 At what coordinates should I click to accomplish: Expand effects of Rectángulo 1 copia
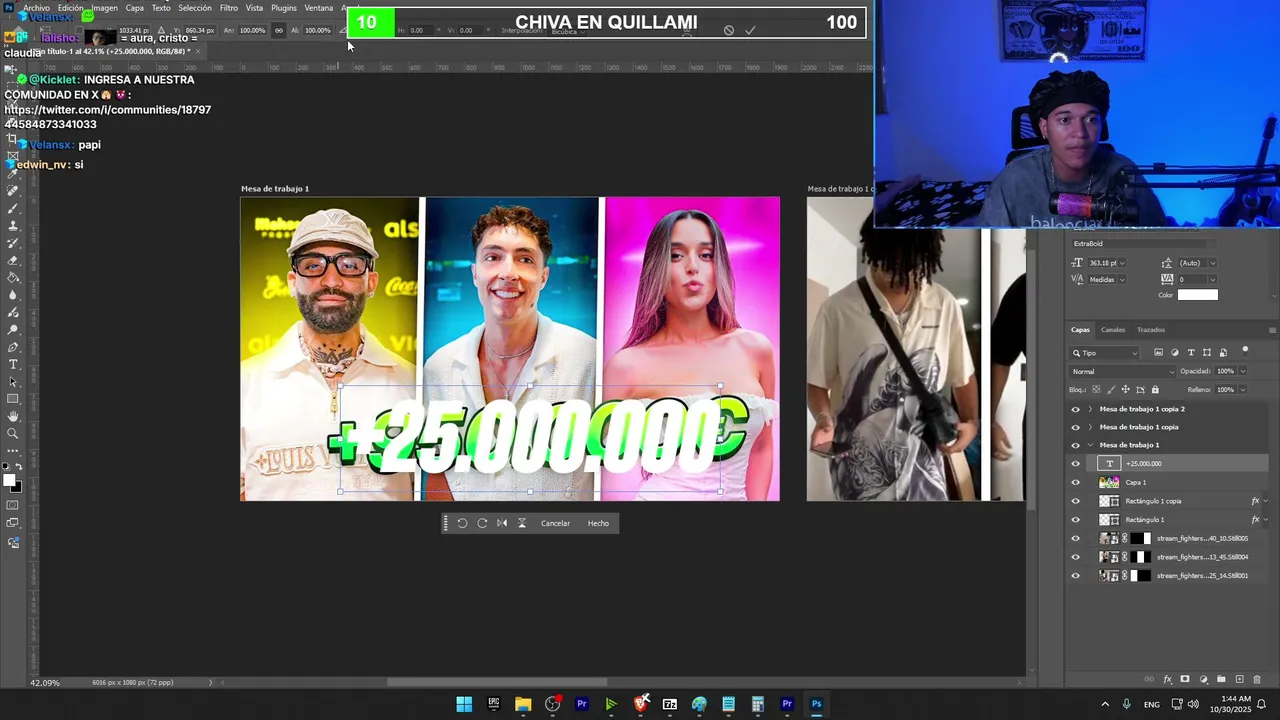(1266, 501)
